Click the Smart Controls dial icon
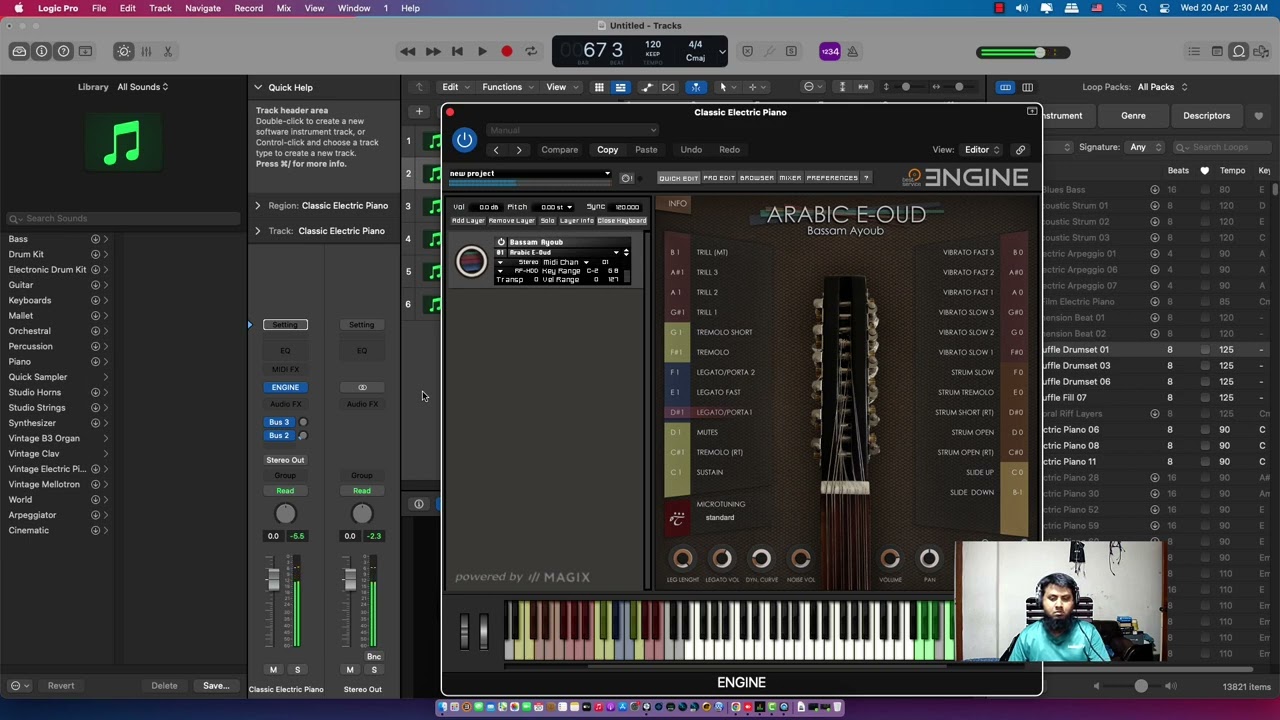Image resolution: width=1280 pixels, height=720 pixels. [124, 51]
